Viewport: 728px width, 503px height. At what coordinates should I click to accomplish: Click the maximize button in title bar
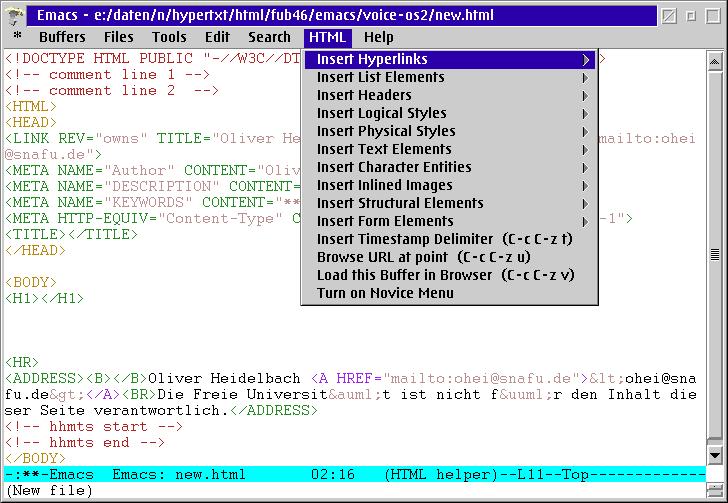713,16
